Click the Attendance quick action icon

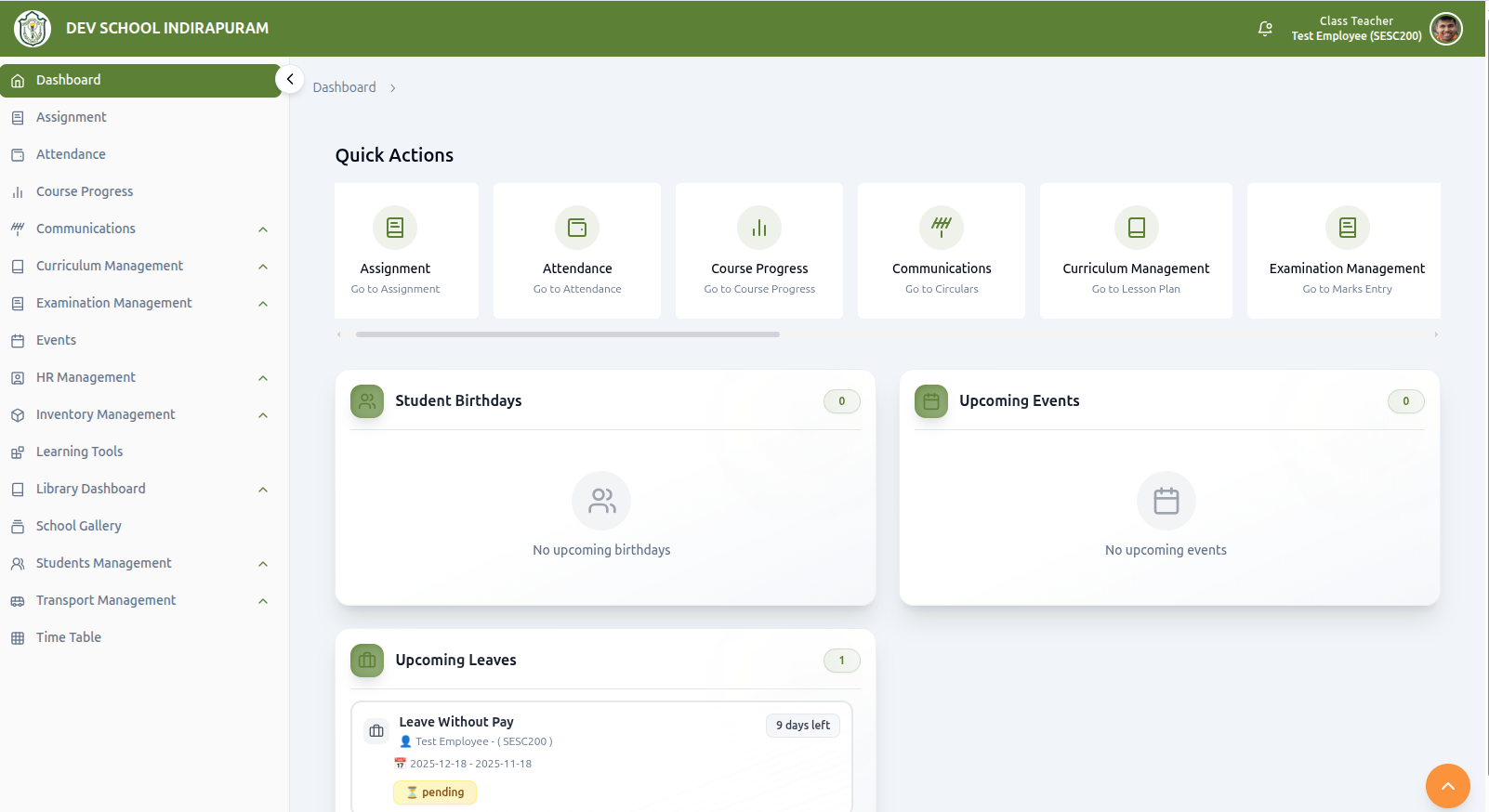point(577,228)
